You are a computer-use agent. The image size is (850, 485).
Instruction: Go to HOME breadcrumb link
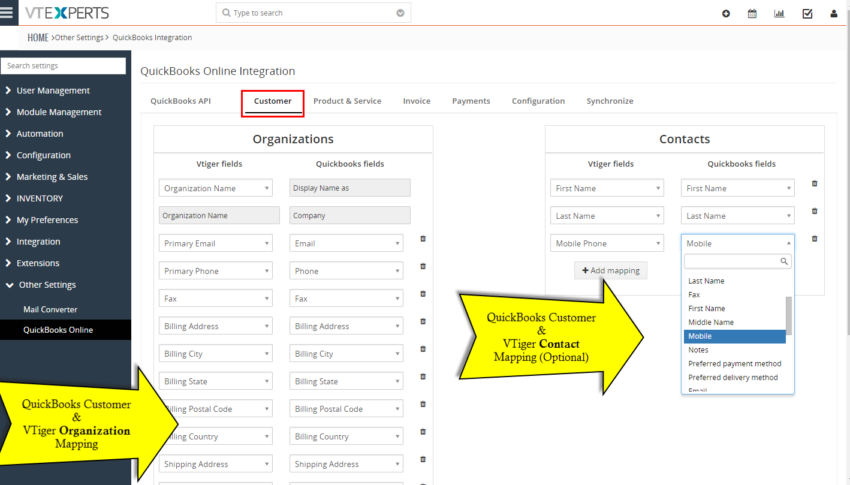38,37
